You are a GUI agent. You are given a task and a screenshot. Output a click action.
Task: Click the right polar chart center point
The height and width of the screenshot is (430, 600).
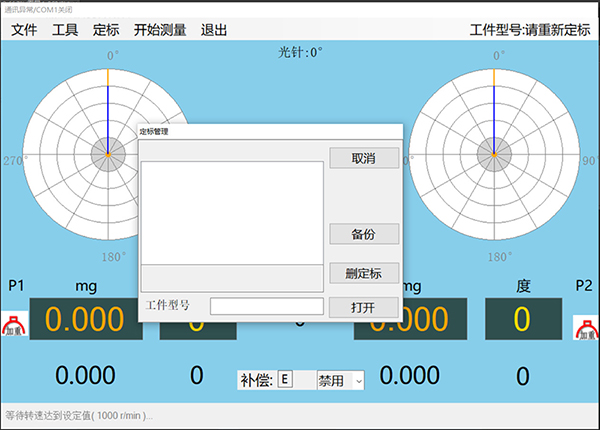click(493, 154)
